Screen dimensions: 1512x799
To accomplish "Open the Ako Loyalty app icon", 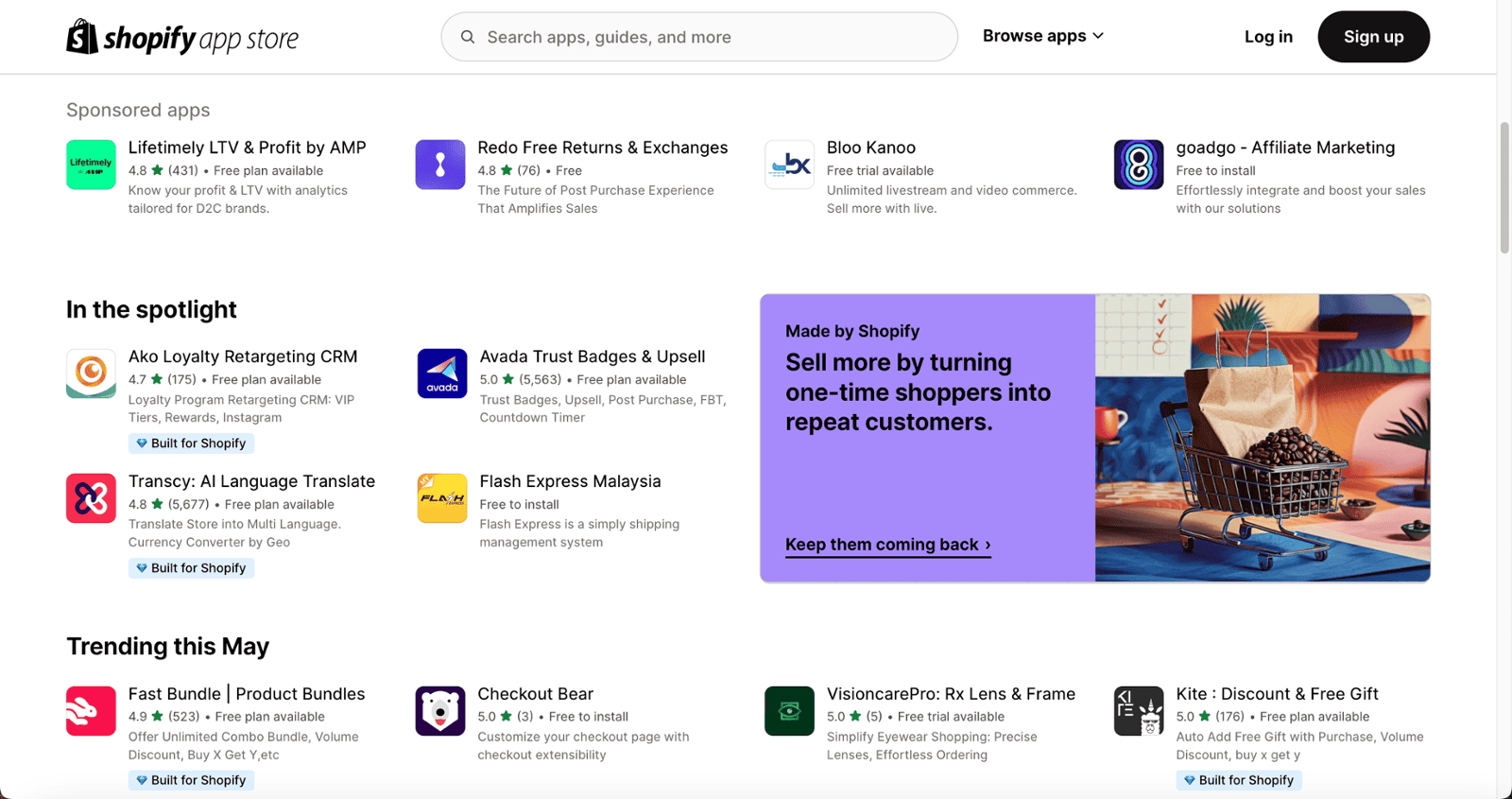I will pos(91,373).
